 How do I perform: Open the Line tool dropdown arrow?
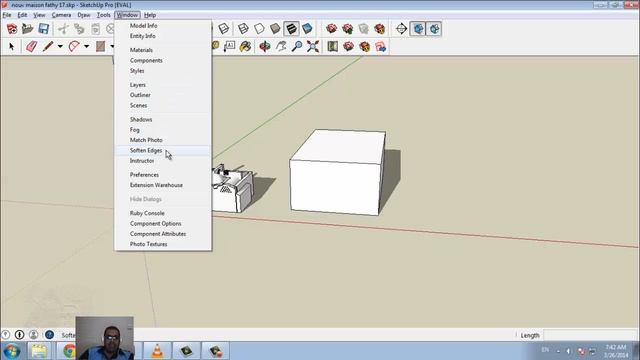click(x=60, y=47)
